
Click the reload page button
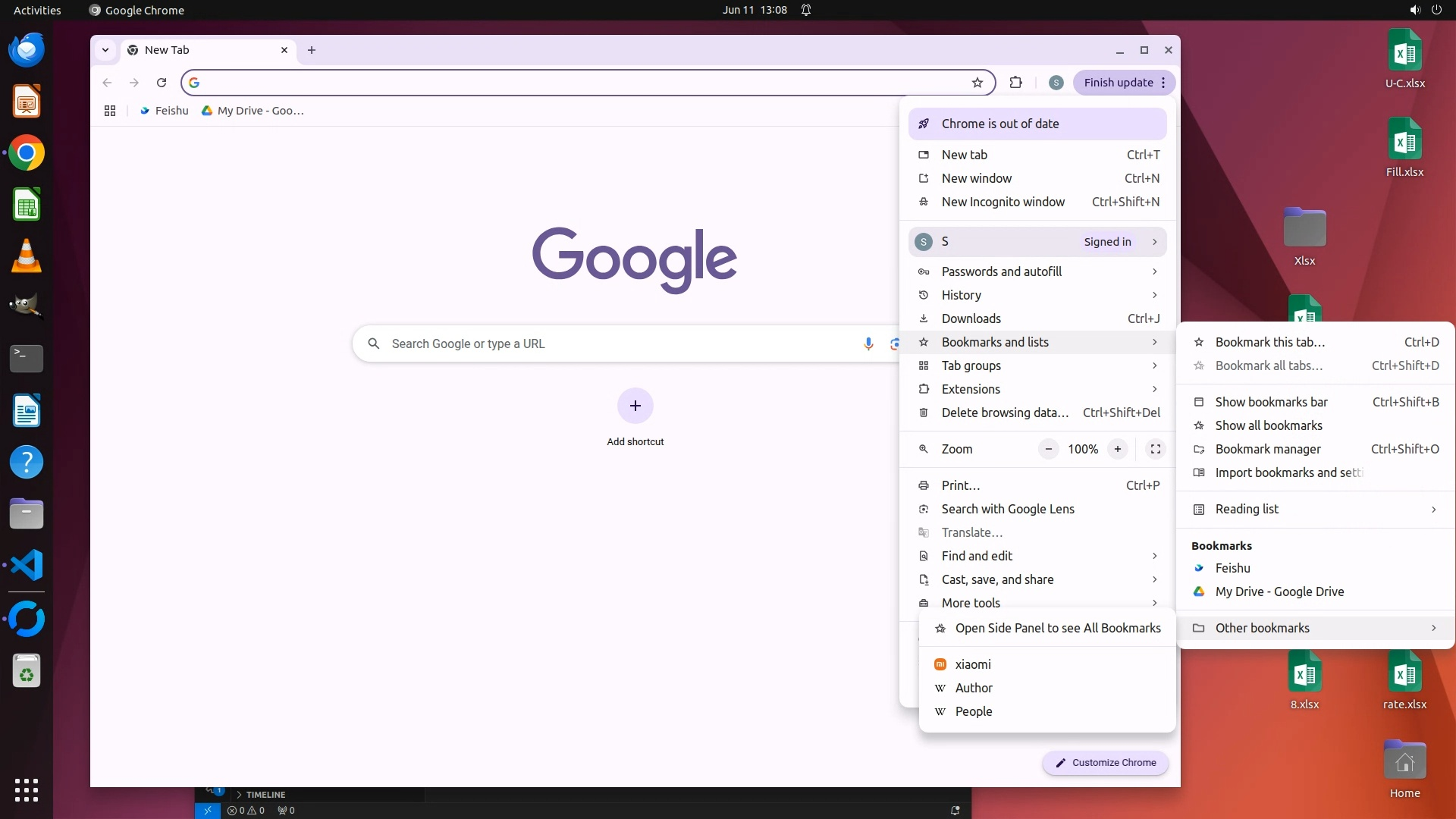pos(162,83)
